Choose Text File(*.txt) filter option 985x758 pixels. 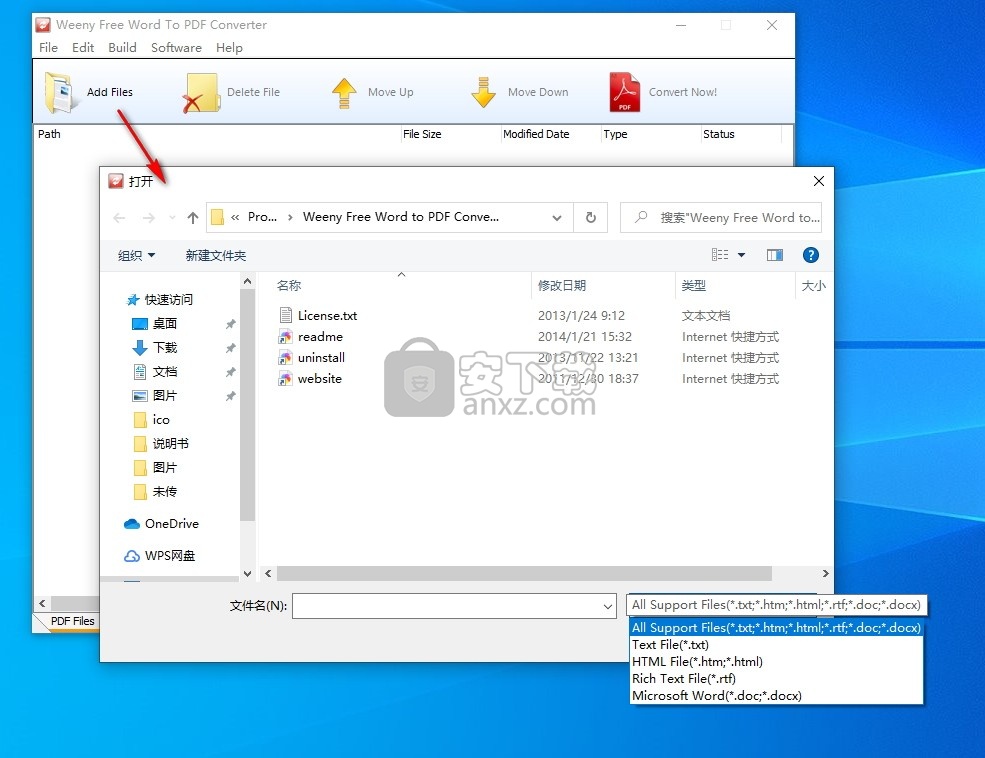[776, 644]
